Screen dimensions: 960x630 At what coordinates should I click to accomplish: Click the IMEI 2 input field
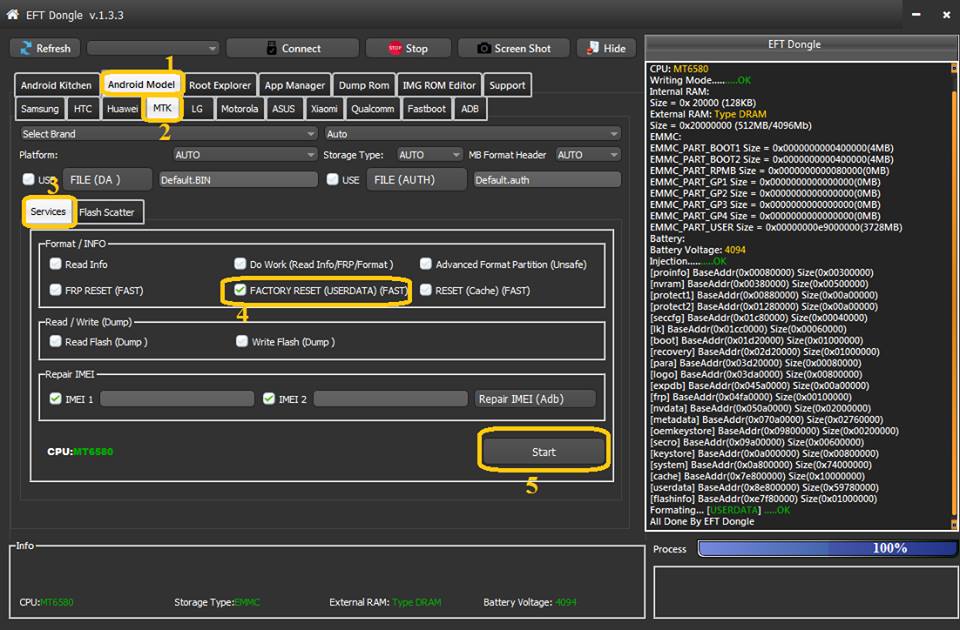point(391,399)
